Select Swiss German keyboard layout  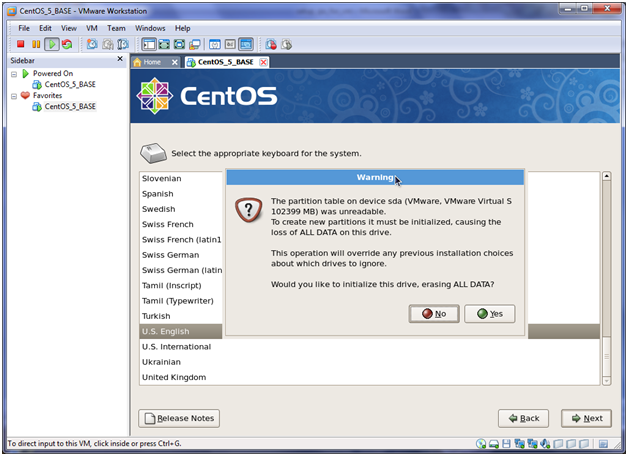coord(170,255)
